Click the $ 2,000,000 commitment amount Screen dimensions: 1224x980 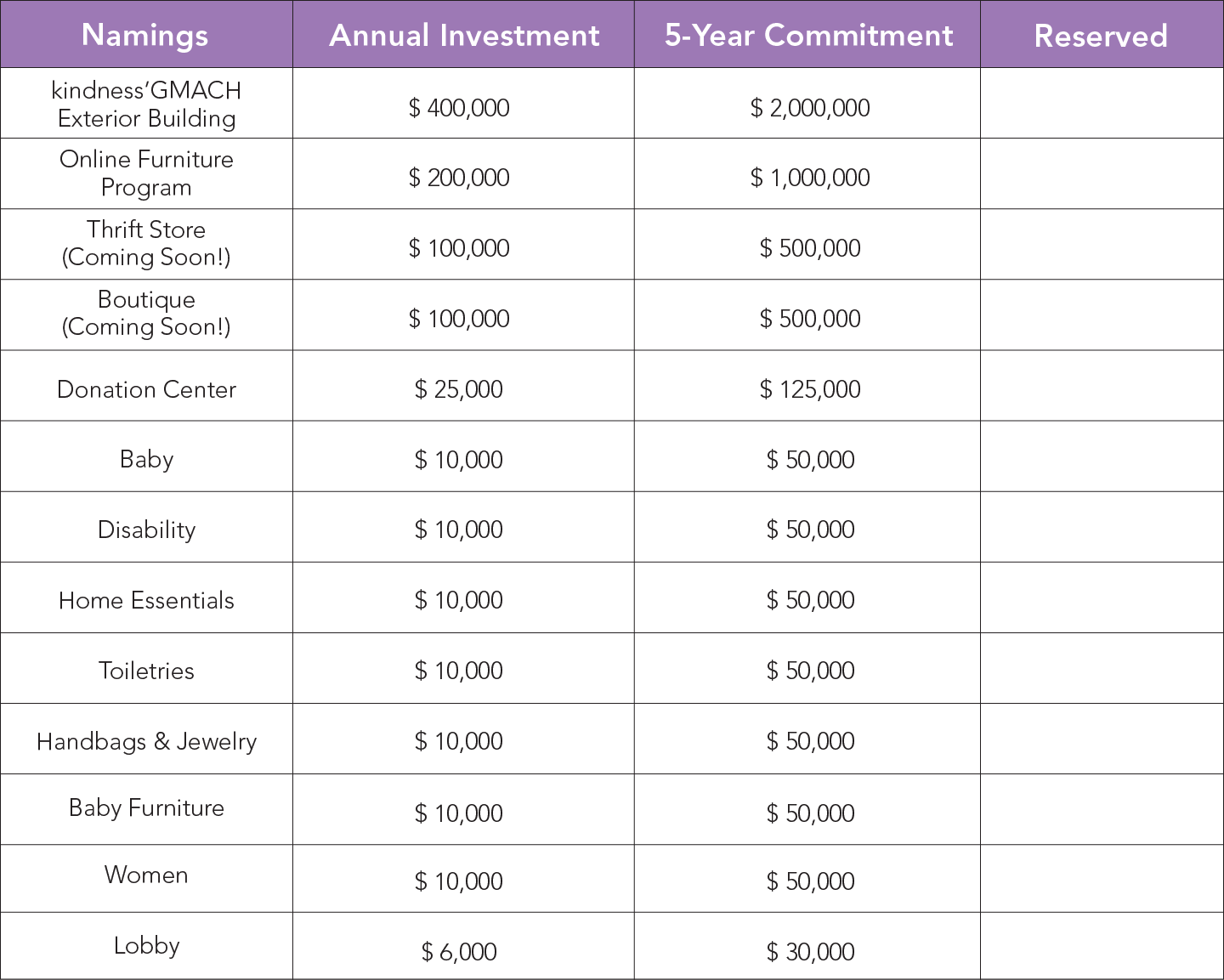[809, 108]
